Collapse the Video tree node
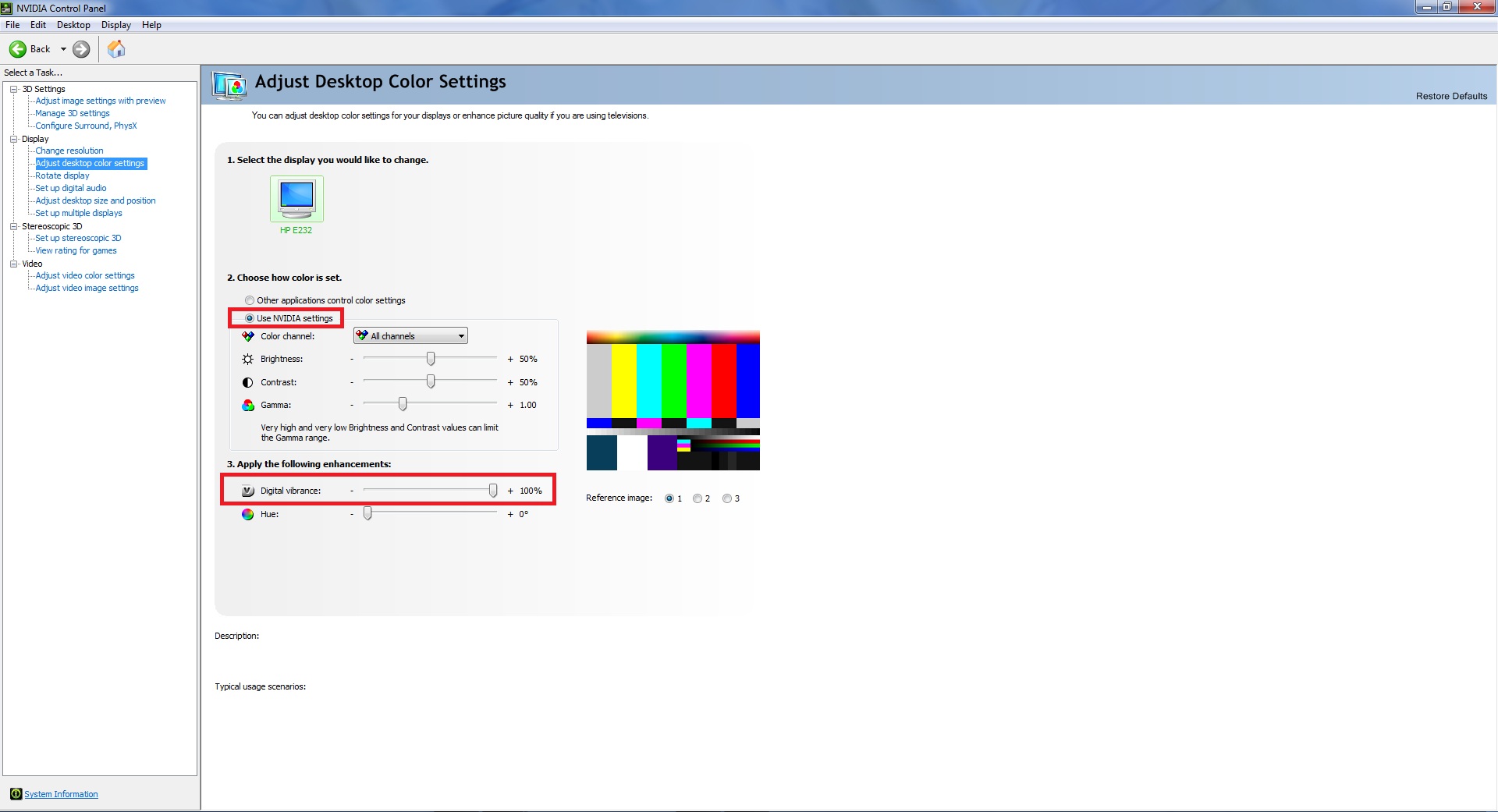 pyautogui.click(x=13, y=264)
